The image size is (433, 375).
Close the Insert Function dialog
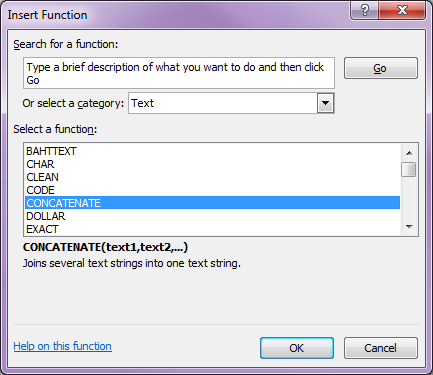402,10
